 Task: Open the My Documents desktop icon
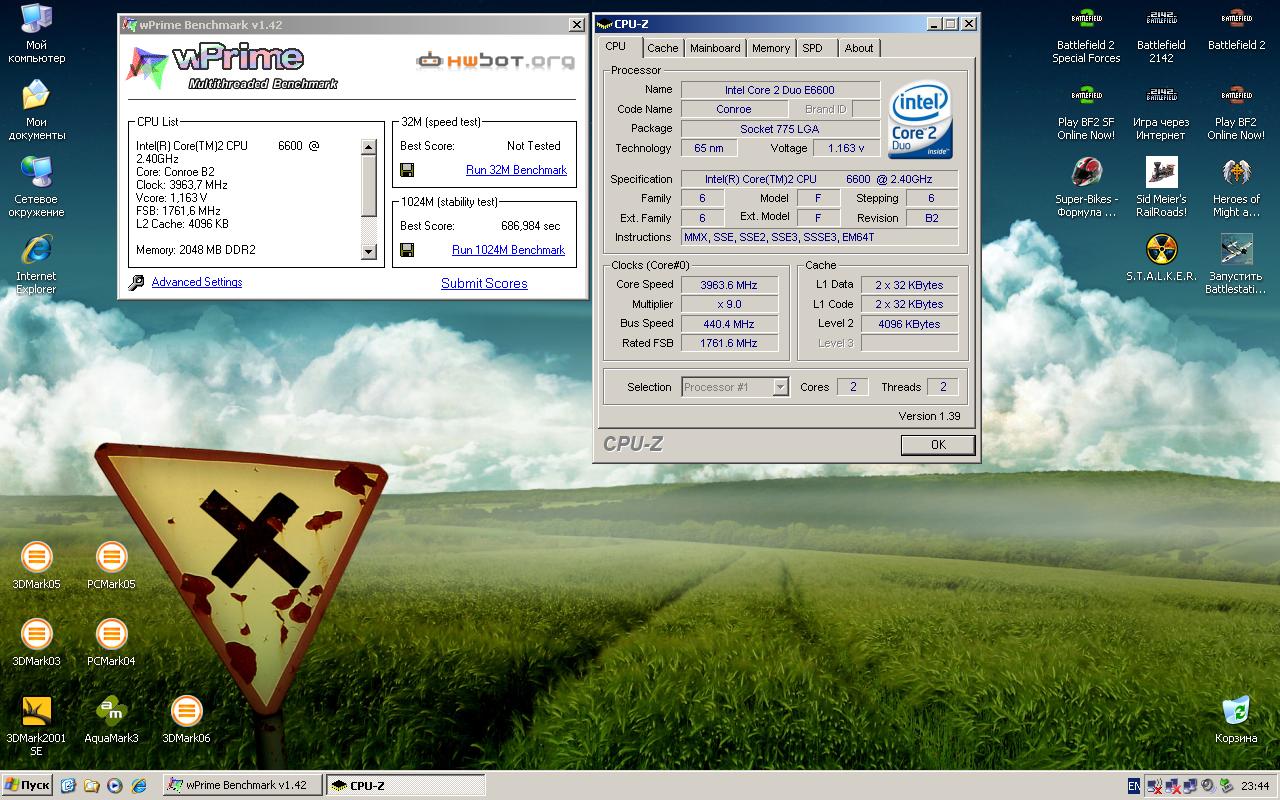pyautogui.click(x=36, y=110)
